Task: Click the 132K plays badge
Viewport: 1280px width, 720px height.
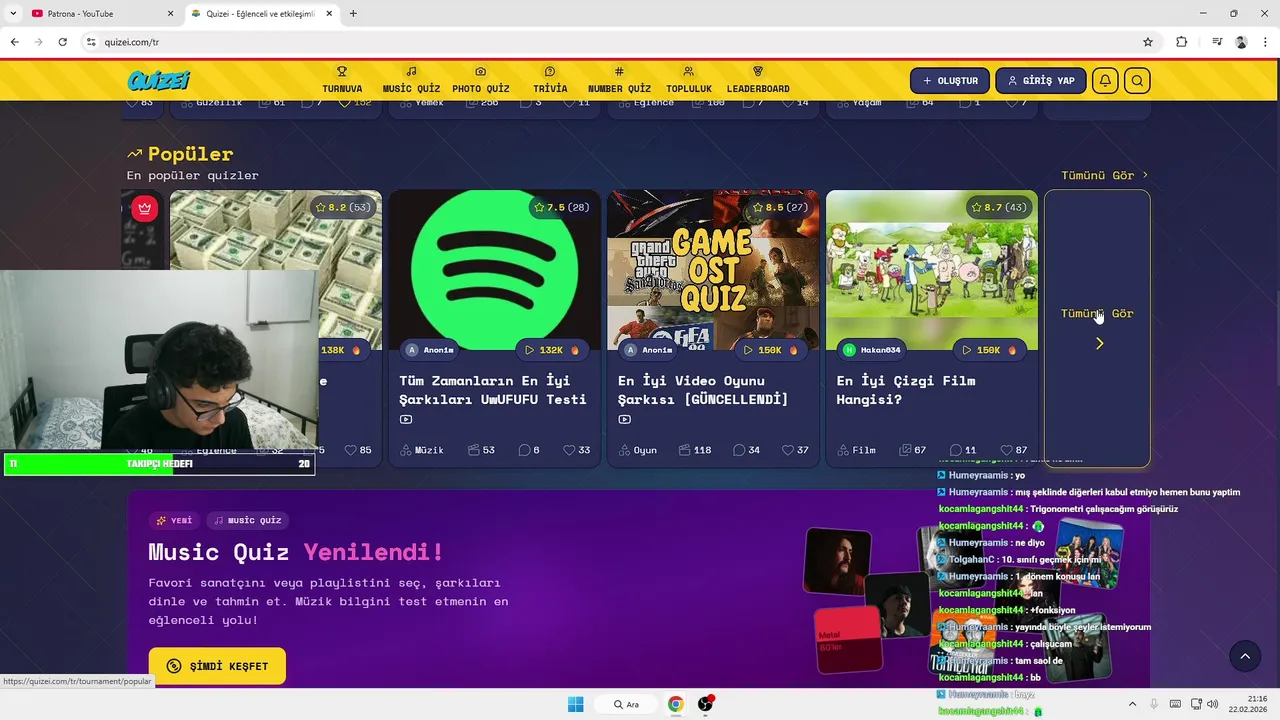Action: click(551, 350)
